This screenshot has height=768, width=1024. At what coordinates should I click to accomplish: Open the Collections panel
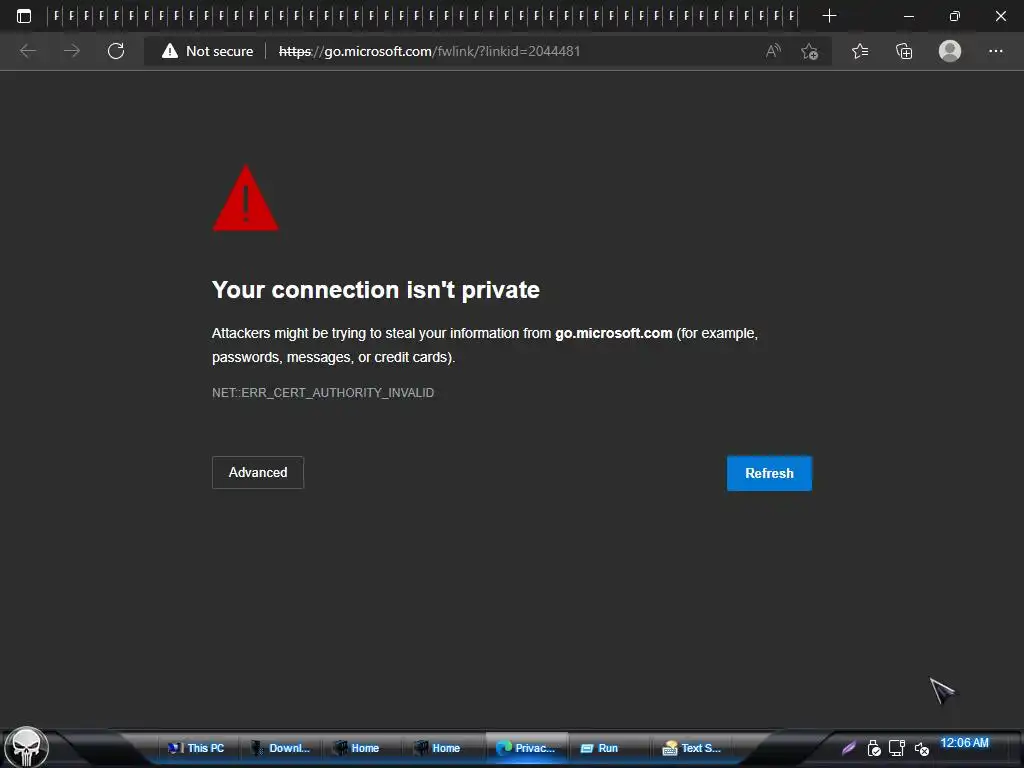904,51
